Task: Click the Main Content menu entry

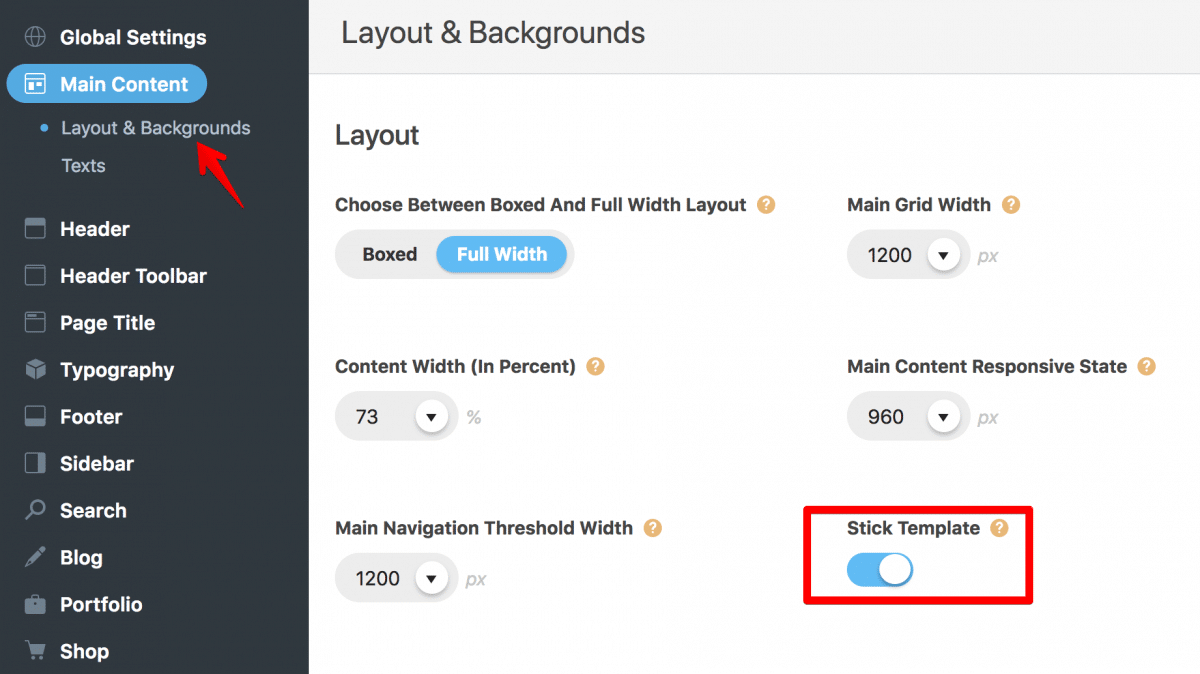Action: [107, 84]
